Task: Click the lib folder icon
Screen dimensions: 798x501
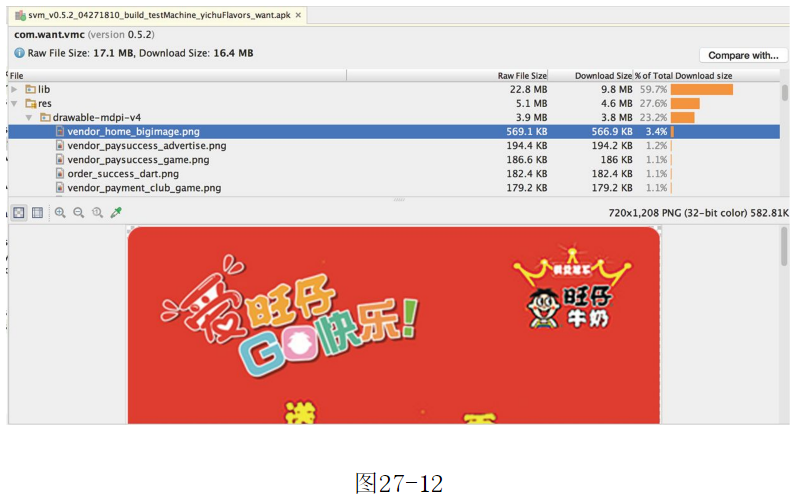Action: pos(30,89)
